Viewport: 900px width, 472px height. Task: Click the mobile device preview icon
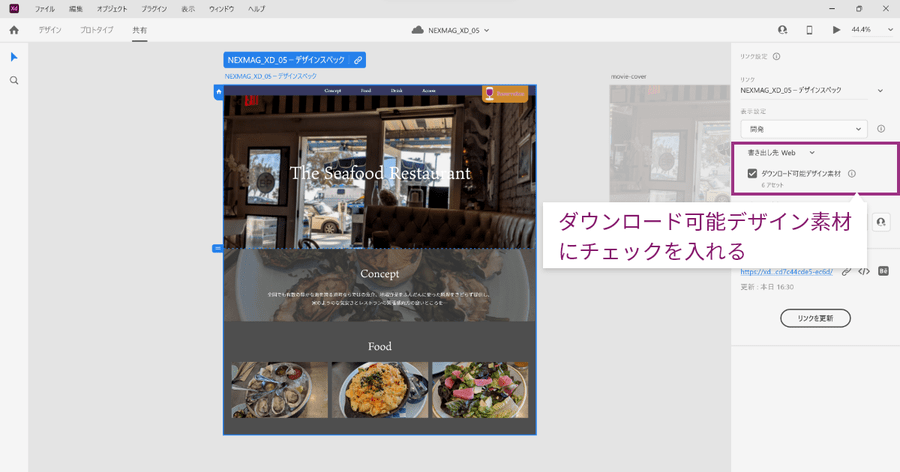click(809, 30)
